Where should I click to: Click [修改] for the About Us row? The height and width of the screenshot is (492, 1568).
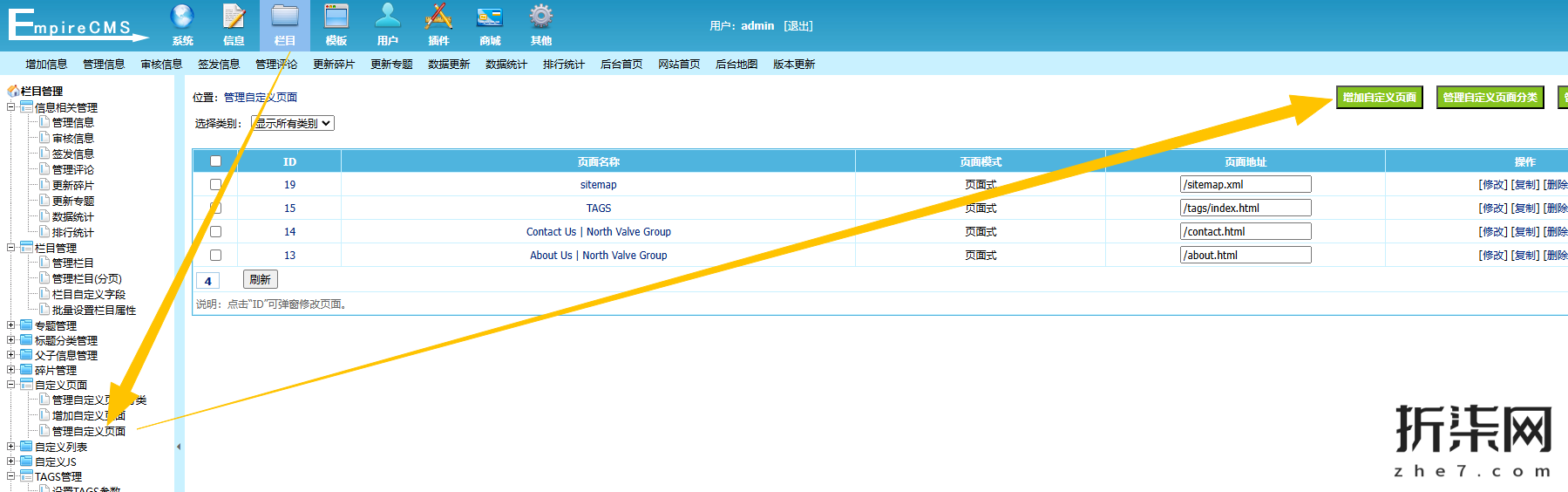point(1493,256)
